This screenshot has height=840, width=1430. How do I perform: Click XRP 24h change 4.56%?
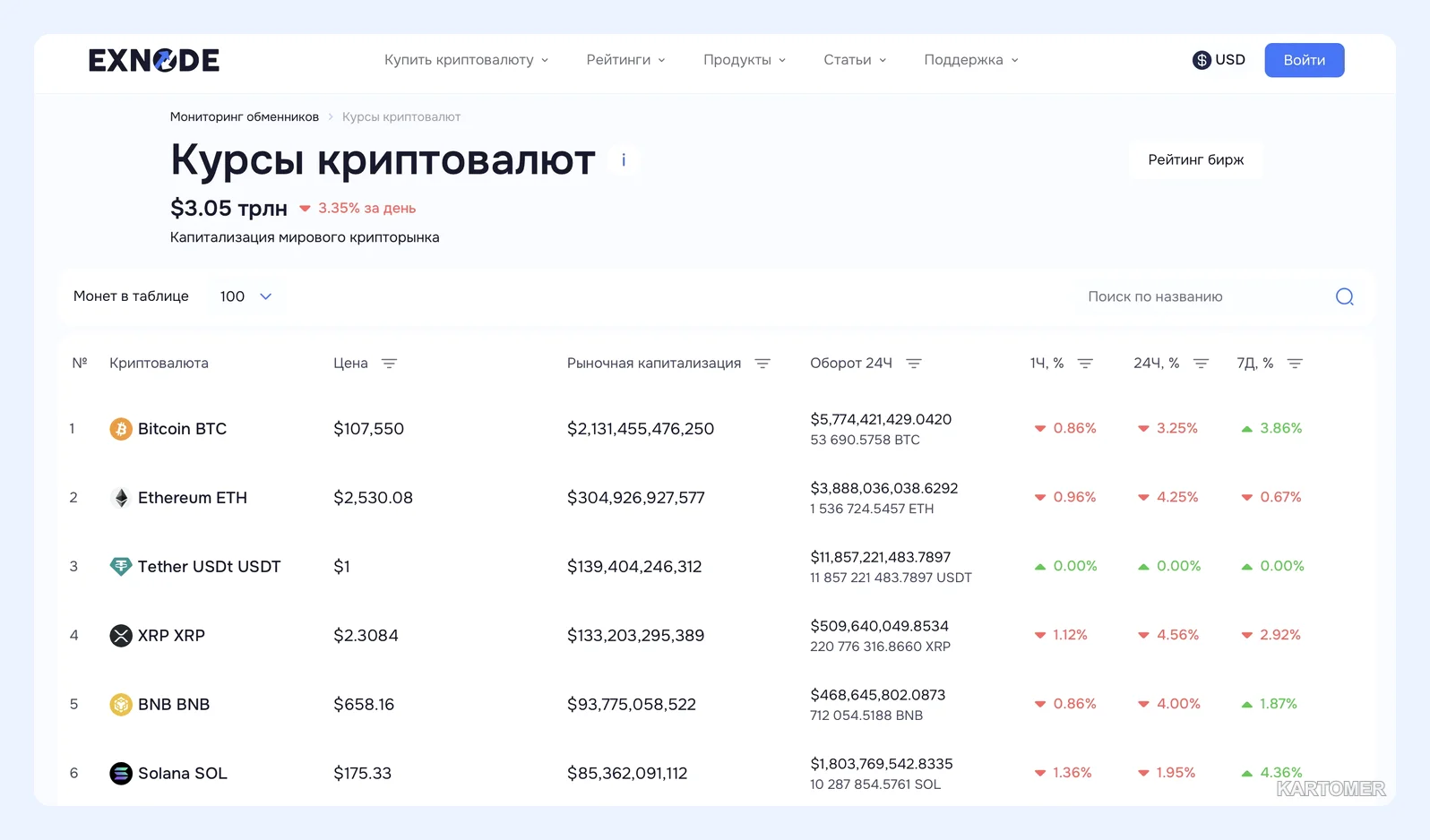[1177, 635]
